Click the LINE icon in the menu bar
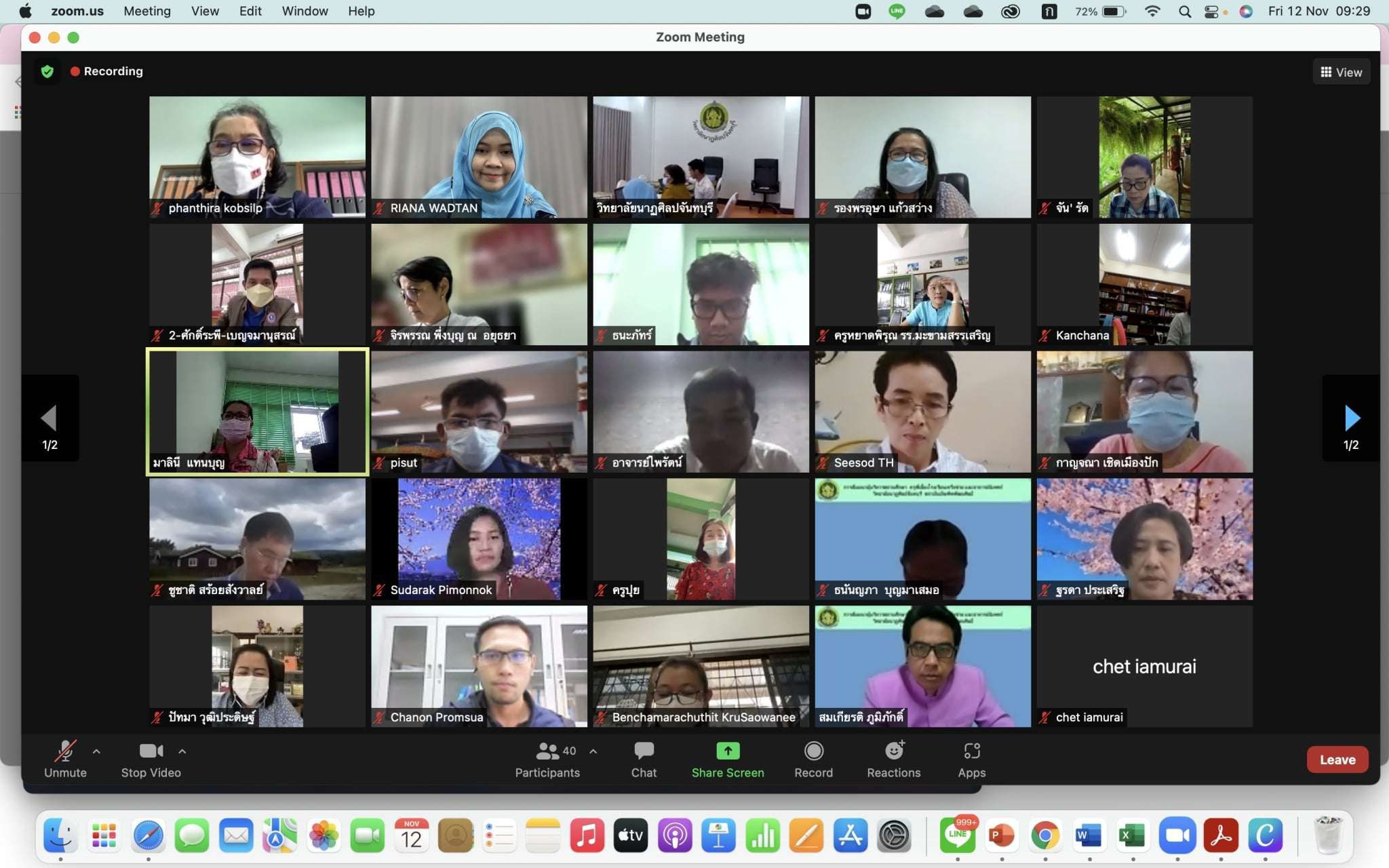The image size is (1389, 868). (897, 11)
